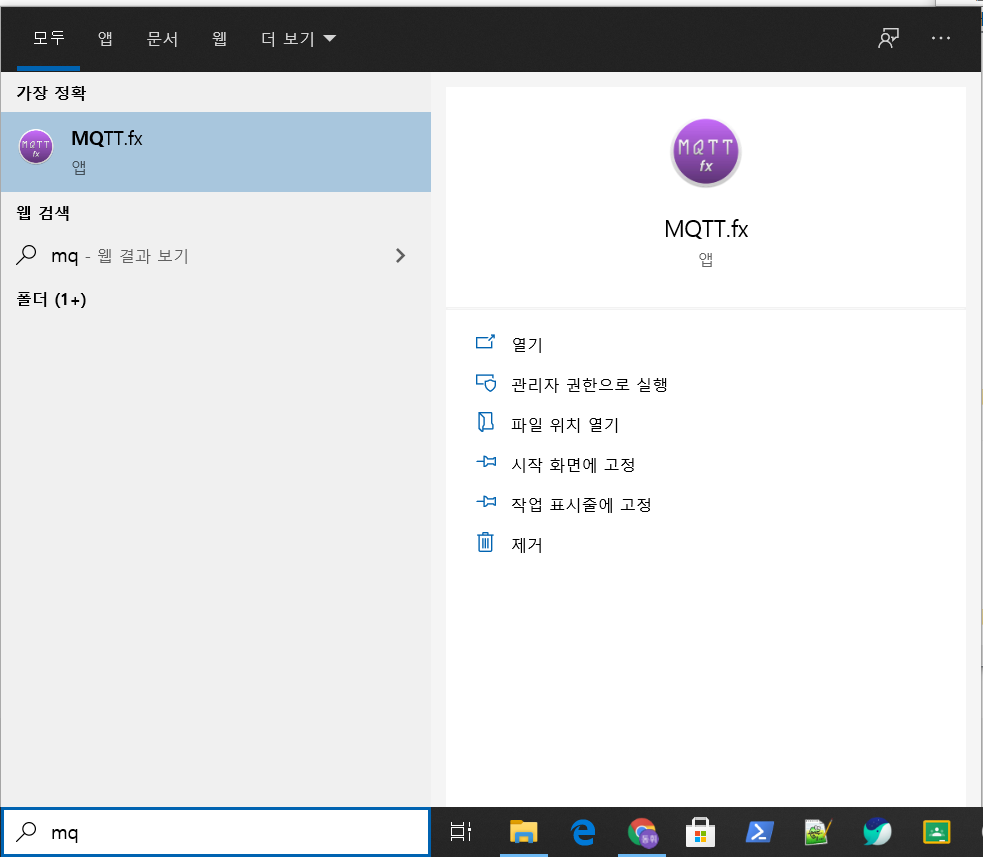
Task: Open Task View from the taskbar
Action: coord(460,831)
